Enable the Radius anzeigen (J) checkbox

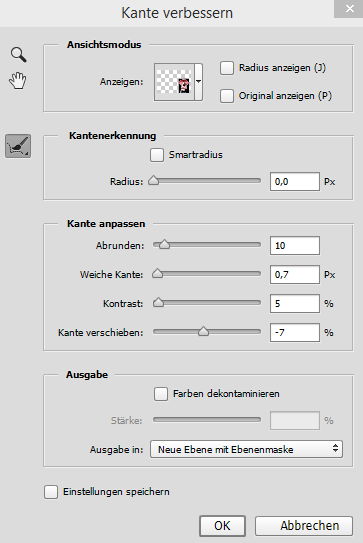pos(227,68)
